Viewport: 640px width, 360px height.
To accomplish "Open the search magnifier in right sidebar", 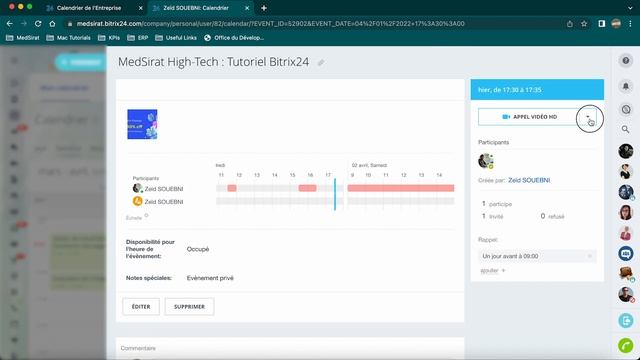I will tap(625, 129).
